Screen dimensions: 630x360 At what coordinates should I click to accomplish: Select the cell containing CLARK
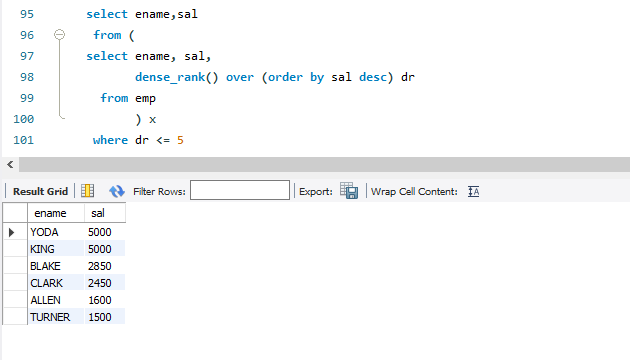pos(56,283)
